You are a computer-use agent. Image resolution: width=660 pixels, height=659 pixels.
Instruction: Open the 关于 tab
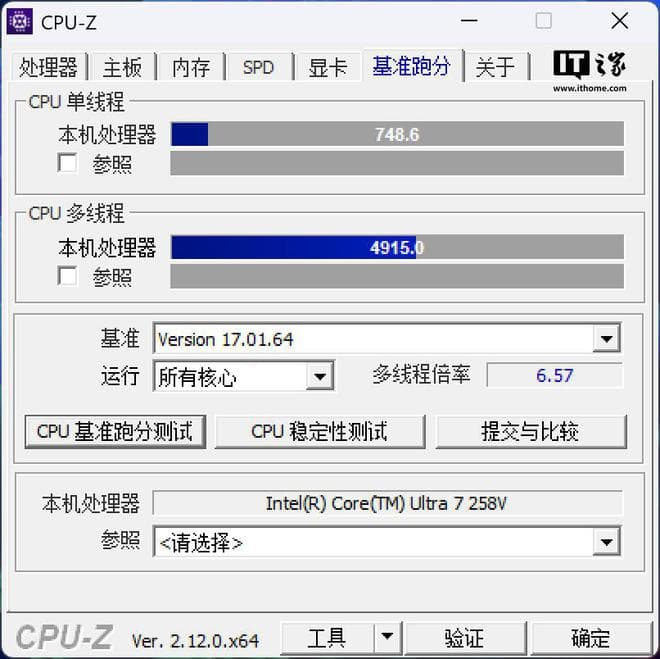pyautogui.click(x=495, y=67)
